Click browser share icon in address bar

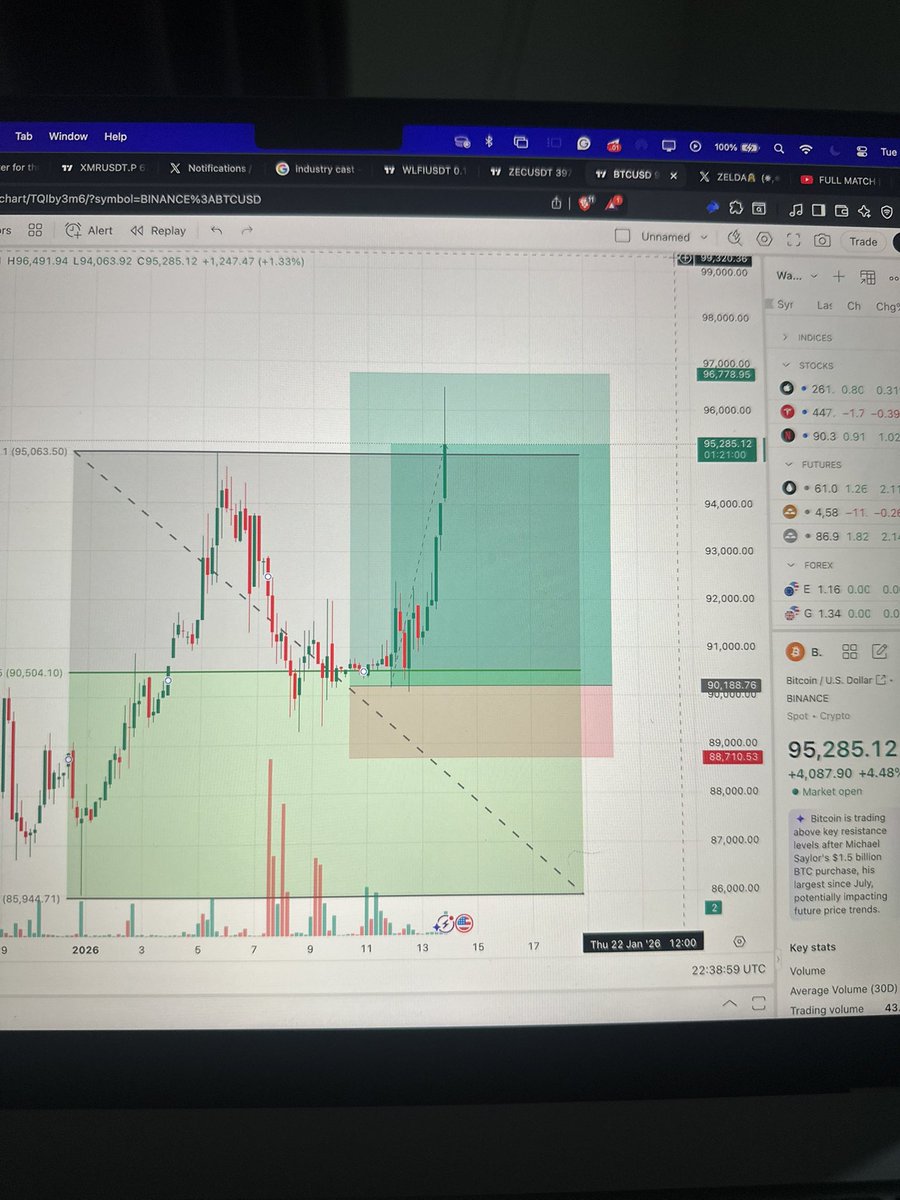click(556, 202)
